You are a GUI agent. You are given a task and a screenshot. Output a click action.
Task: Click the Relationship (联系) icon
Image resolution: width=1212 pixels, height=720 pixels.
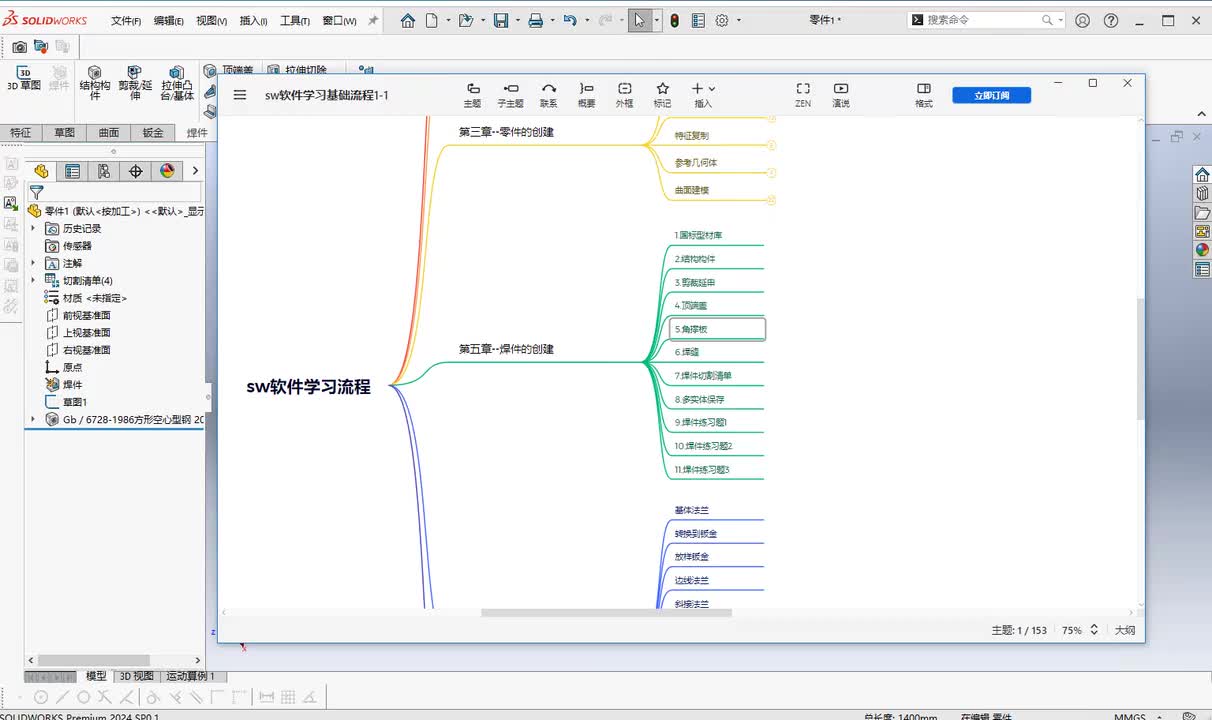pyautogui.click(x=549, y=95)
